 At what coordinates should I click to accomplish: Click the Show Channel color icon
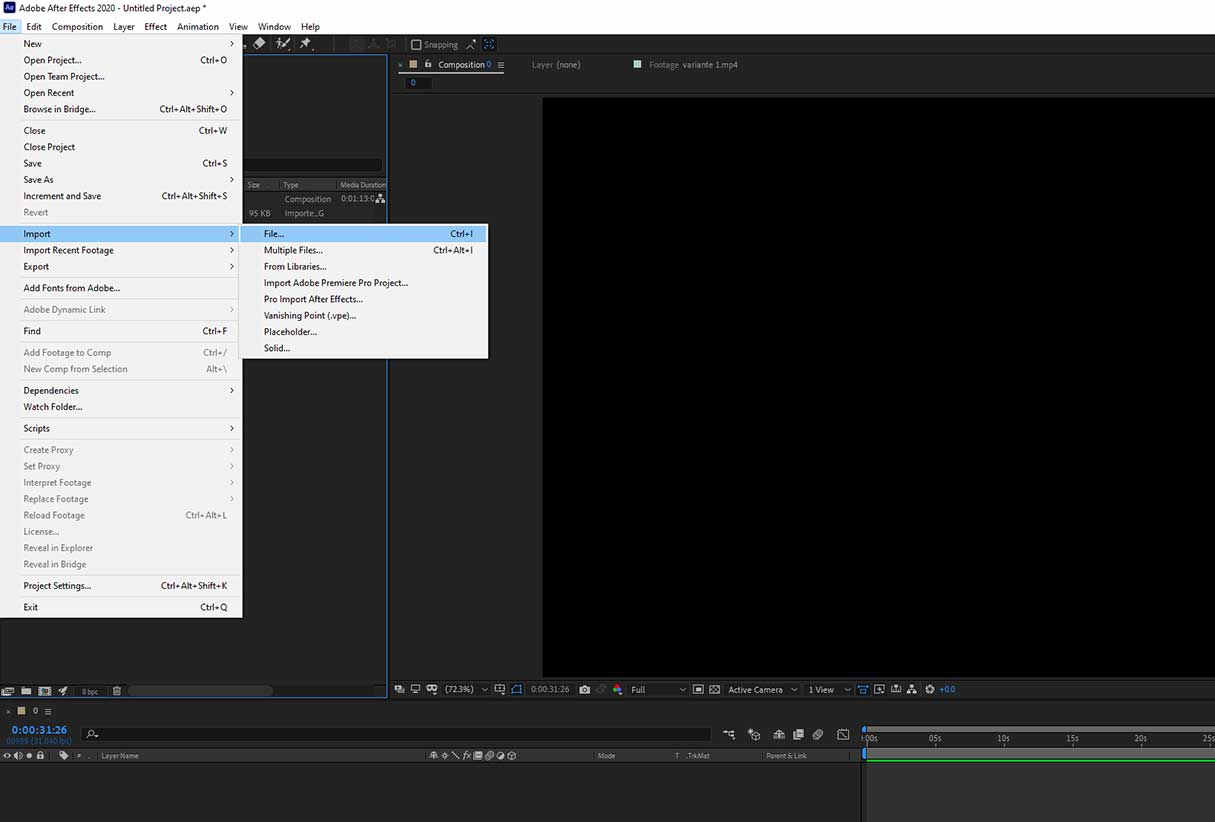617,690
